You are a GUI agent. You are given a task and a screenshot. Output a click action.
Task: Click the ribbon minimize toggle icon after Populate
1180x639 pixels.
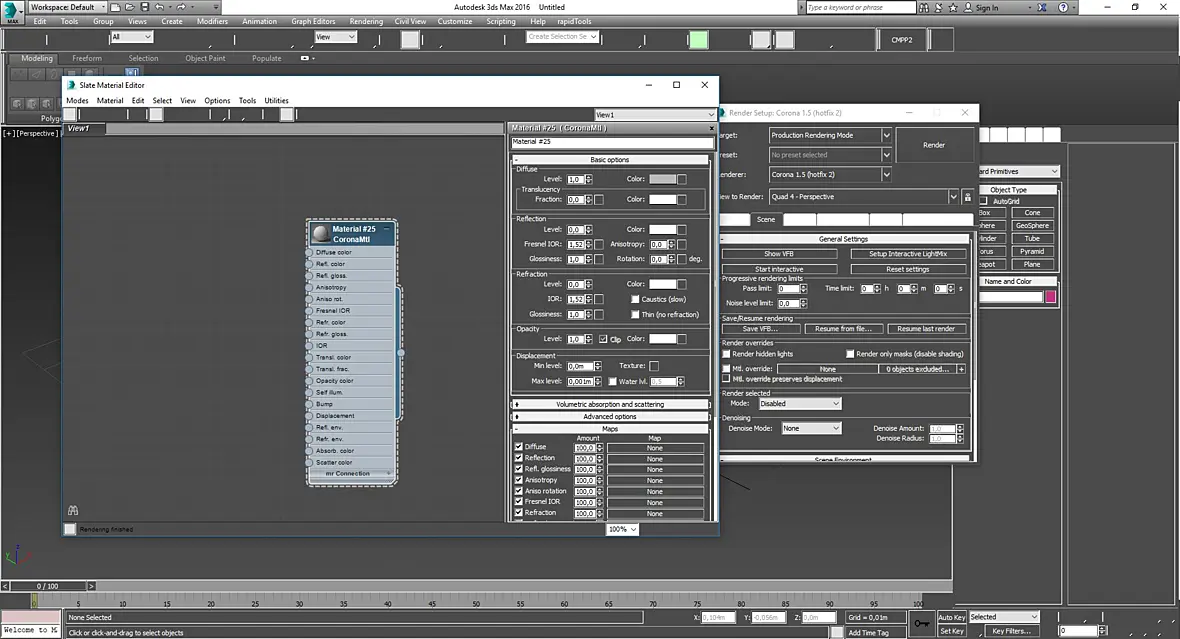(x=305, y=58)
